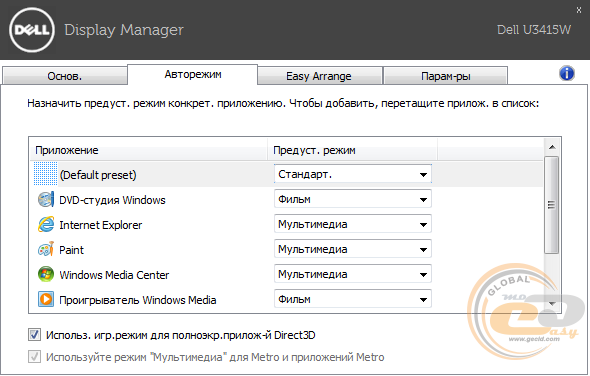
Task: Open Default preset mode dropdown showing Стандарт.
Action: (353, 174)
